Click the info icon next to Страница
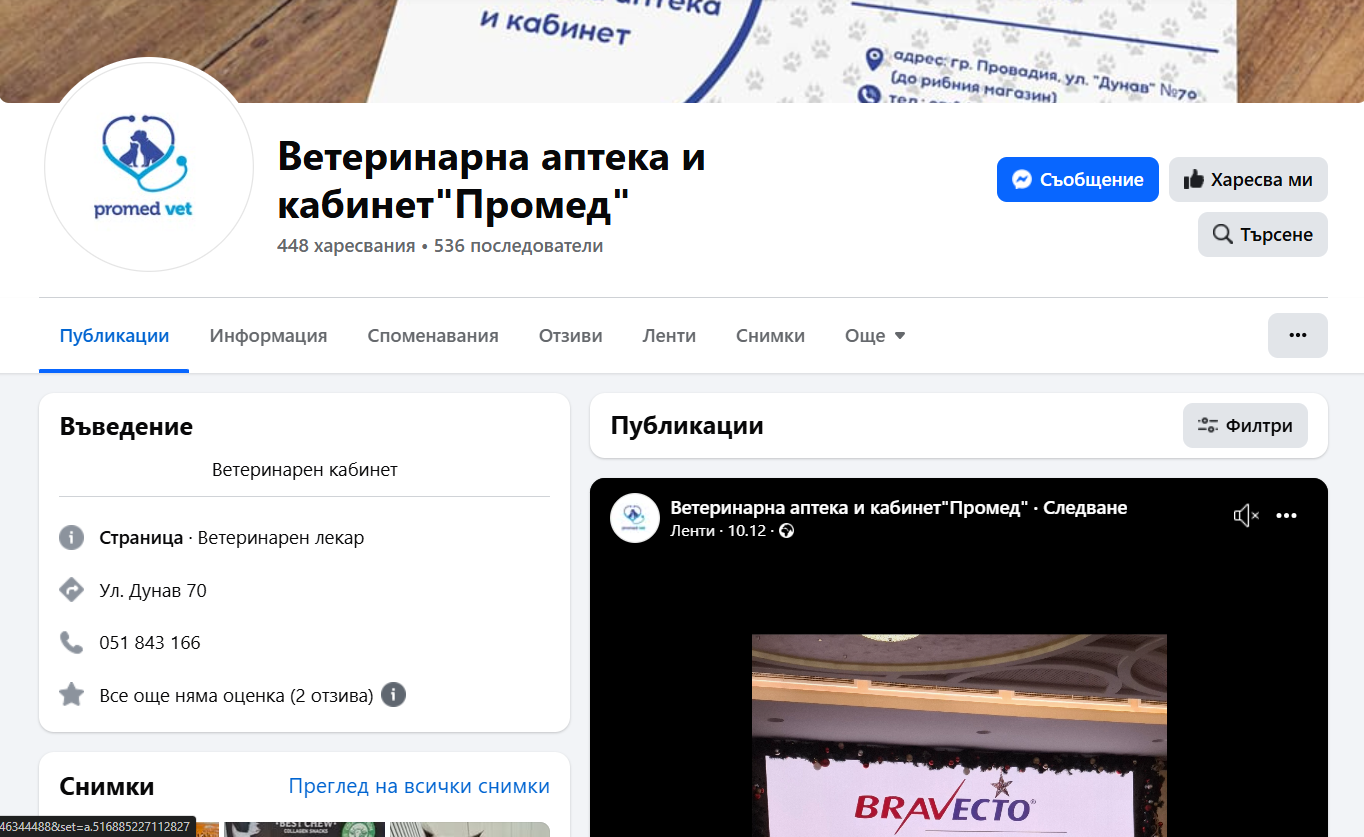Viewport: 1364px width, 837px height. pyautogui.click(x=71, y=538)
